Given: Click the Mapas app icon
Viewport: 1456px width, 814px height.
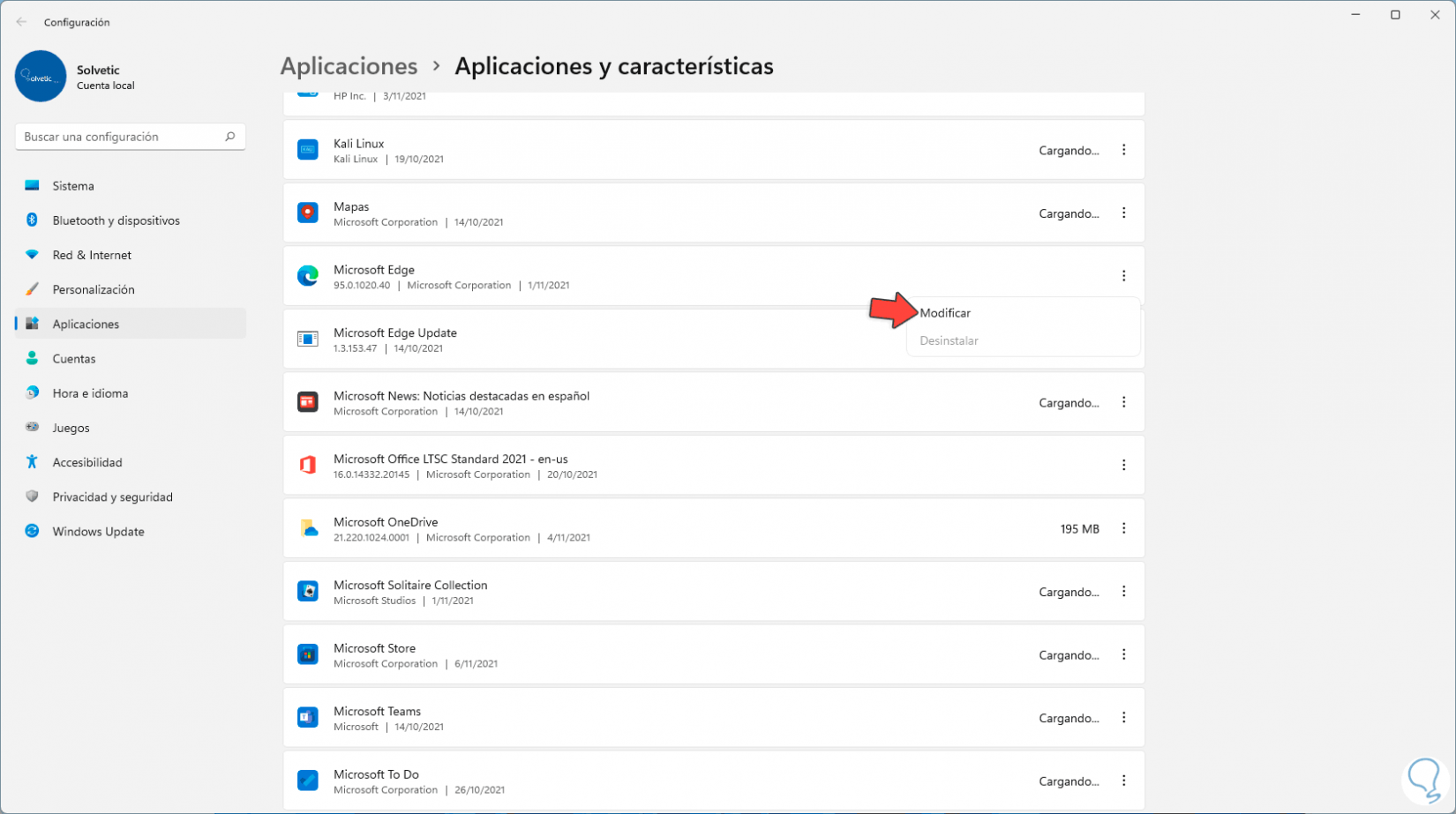Looking at the screenshot, I should click(x=308, y=213).
